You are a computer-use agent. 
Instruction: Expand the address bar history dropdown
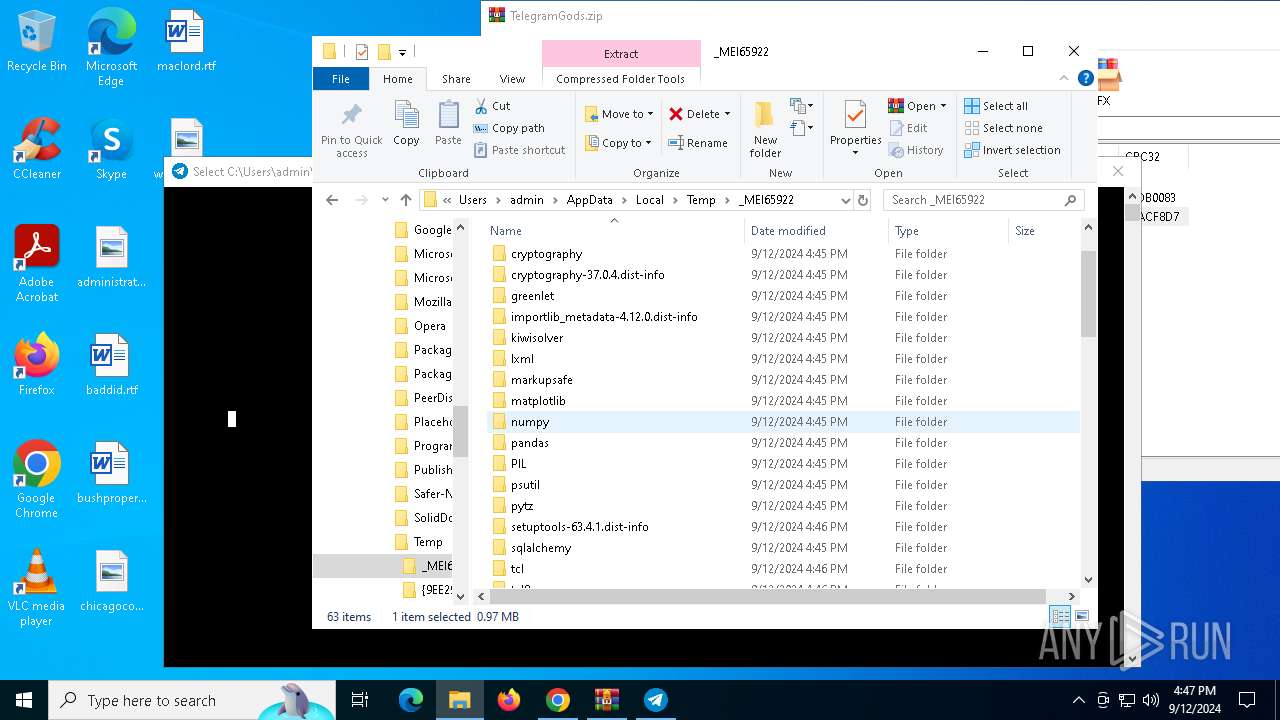(845, 200)
